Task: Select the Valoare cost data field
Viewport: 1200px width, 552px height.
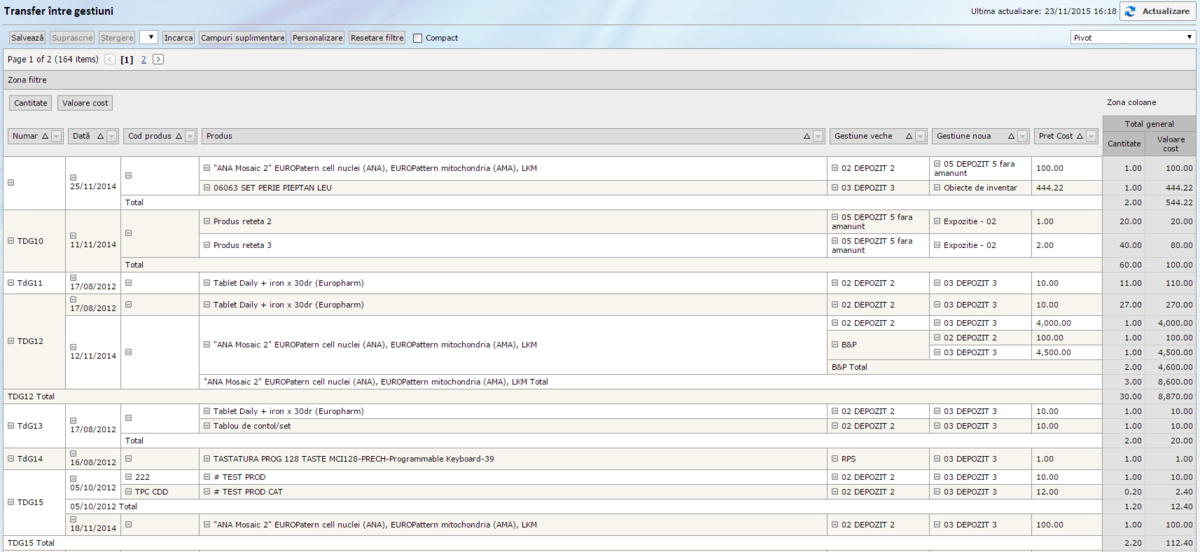Action: [x=85, y=103]
